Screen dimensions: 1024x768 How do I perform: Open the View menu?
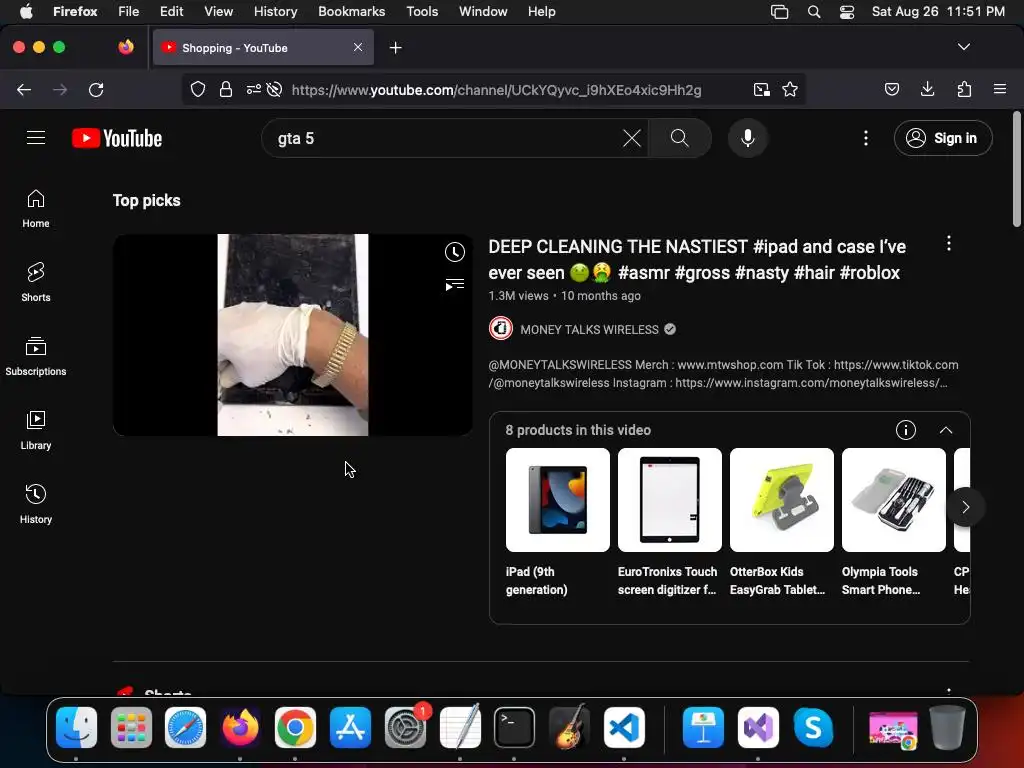(x=218, y=12)
